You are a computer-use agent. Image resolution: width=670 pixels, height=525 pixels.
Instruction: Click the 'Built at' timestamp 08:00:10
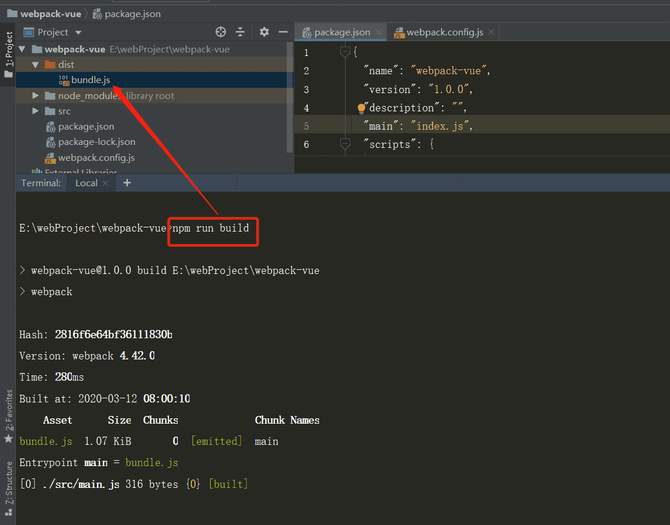(x=167, y=399)
